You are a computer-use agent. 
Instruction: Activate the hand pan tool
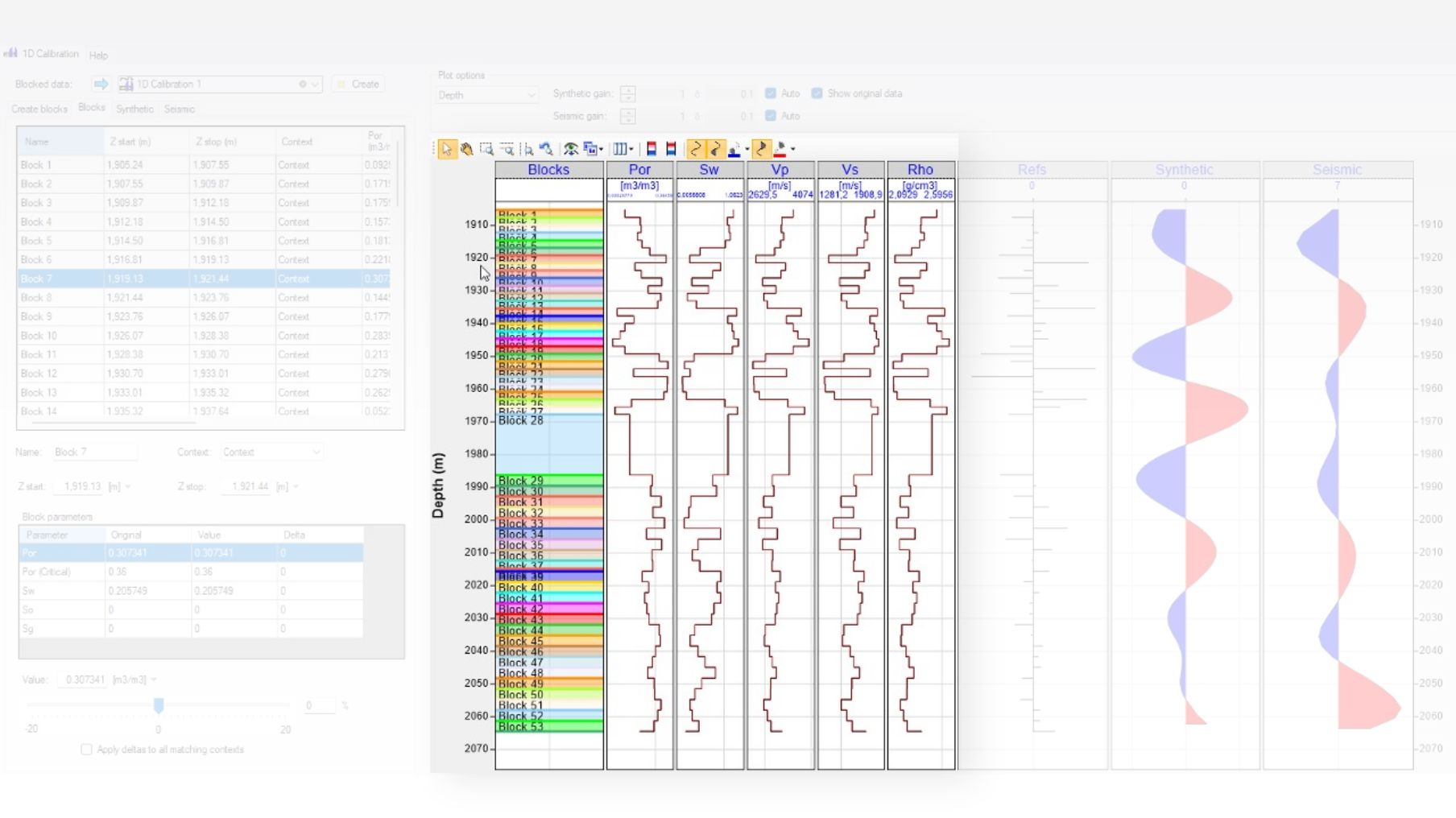[466, 149]
